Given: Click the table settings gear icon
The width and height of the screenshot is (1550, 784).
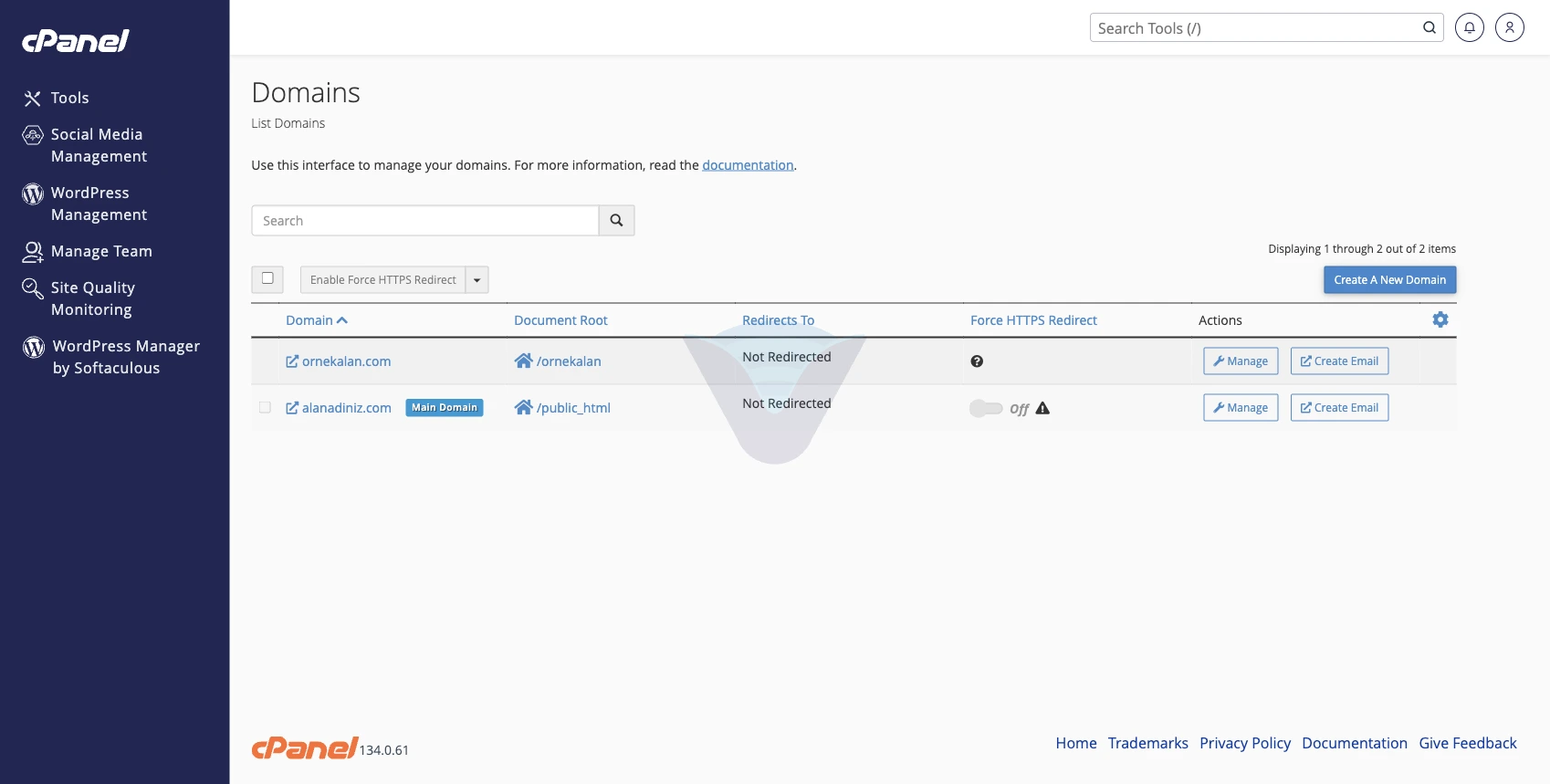Looking at the screenshot, I should (1440, 319).
